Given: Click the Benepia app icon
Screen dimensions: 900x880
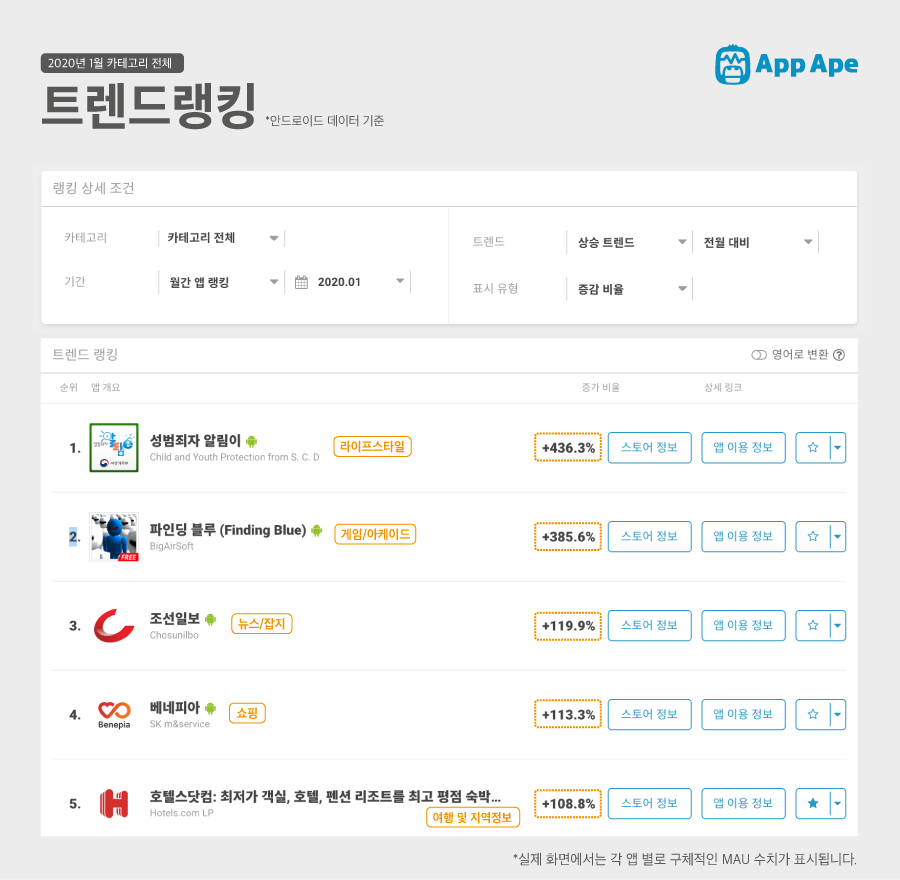Looking at the screenshot, I should (x=114, y=715).
